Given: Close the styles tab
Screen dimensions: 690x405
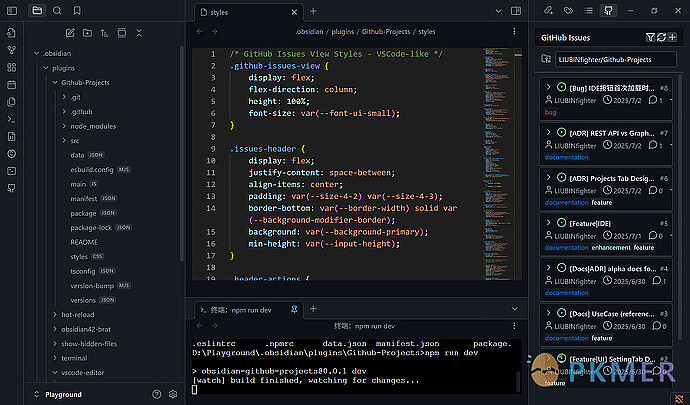Looking at the screenshot, I should [294, 12].
